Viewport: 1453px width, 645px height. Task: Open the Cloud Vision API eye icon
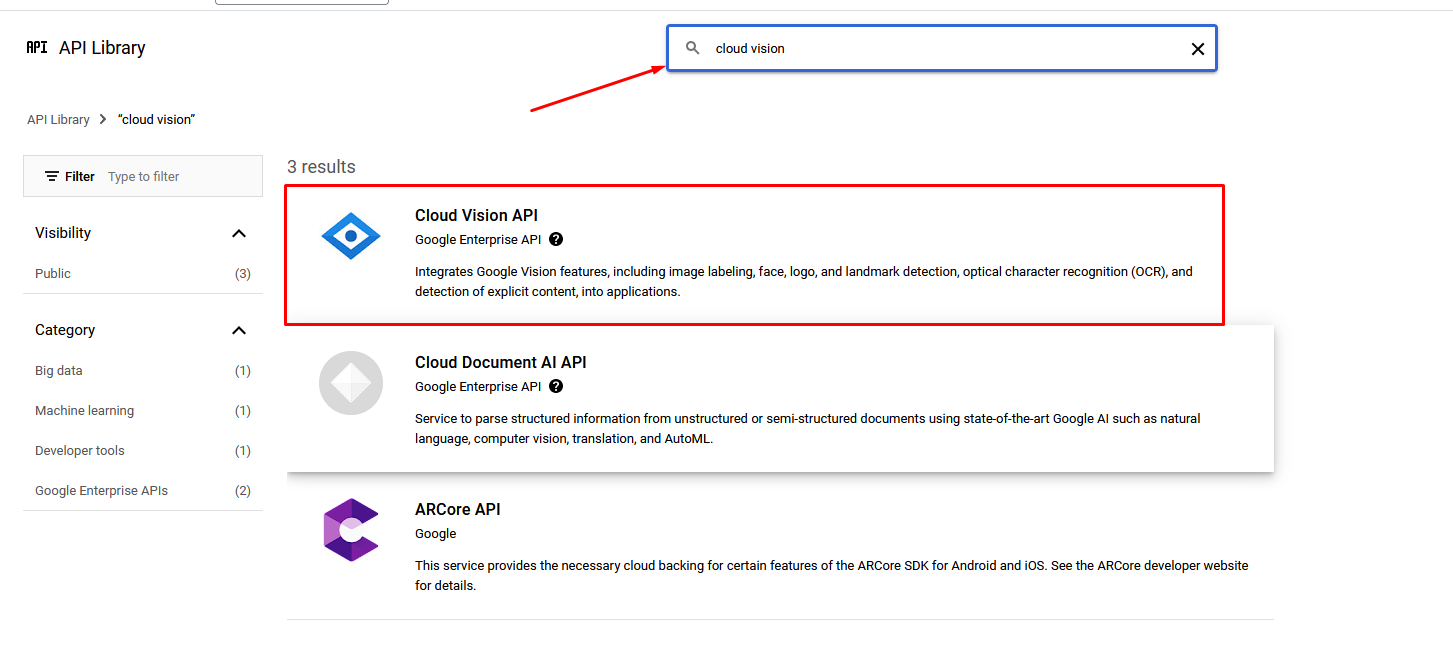(x=351, y=236)
